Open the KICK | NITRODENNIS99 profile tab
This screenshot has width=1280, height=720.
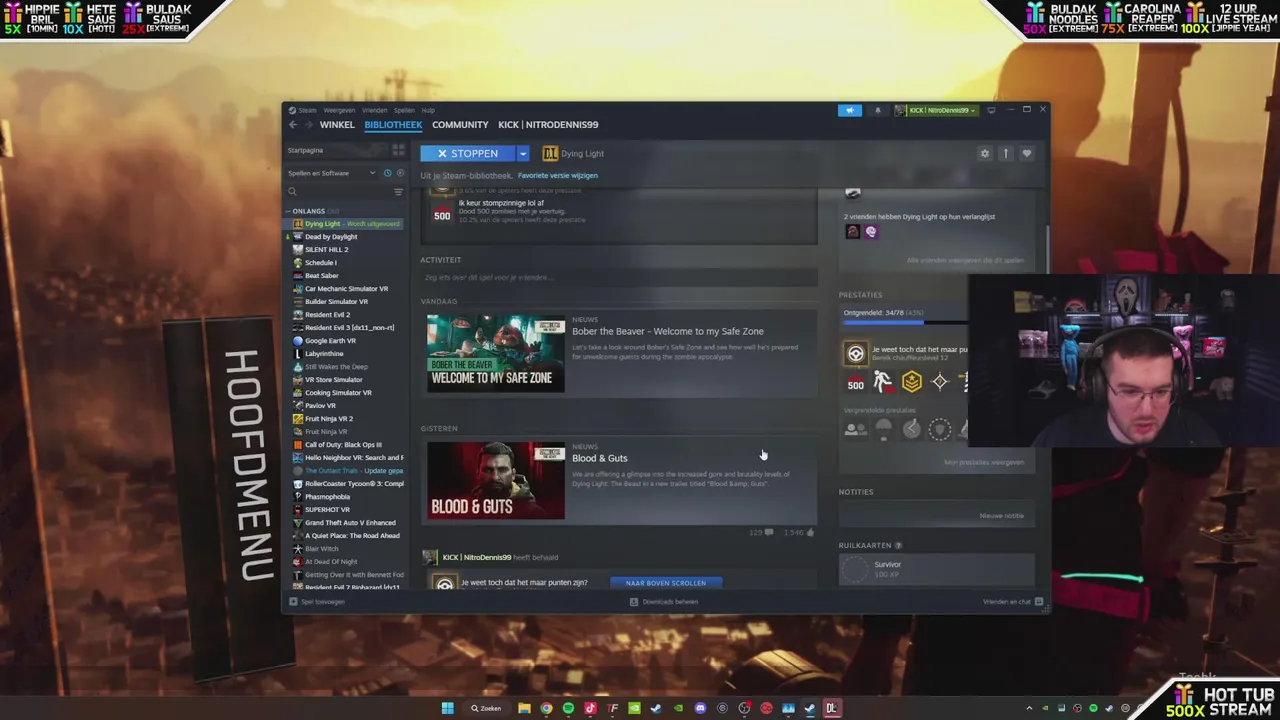(x=548, y=125)
